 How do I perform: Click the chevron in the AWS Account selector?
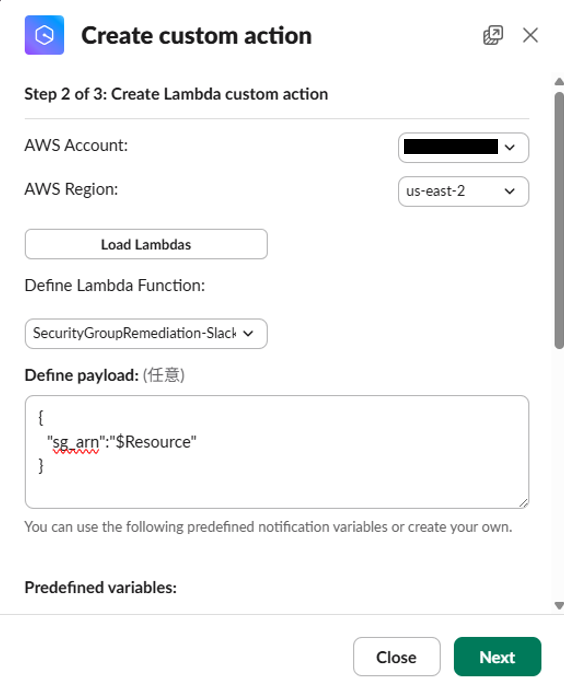pos(510,148)
